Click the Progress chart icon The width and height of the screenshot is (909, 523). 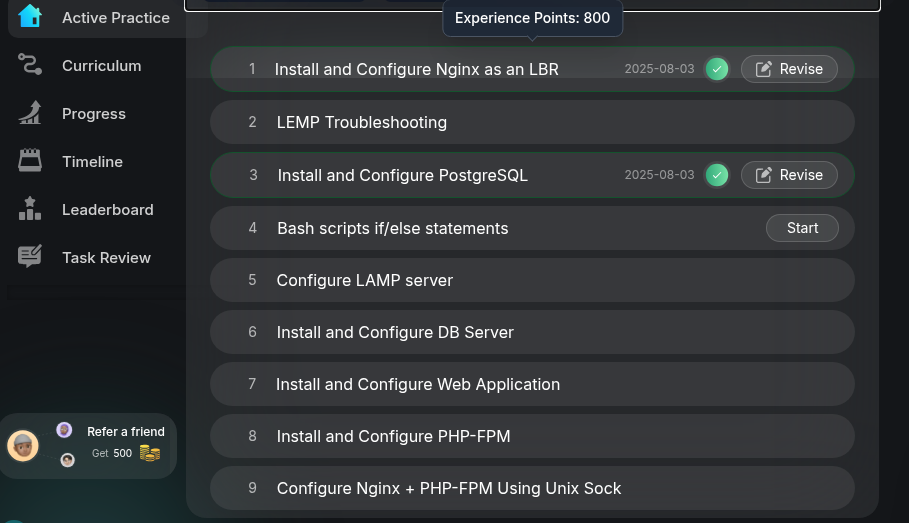tap(30, 113)
